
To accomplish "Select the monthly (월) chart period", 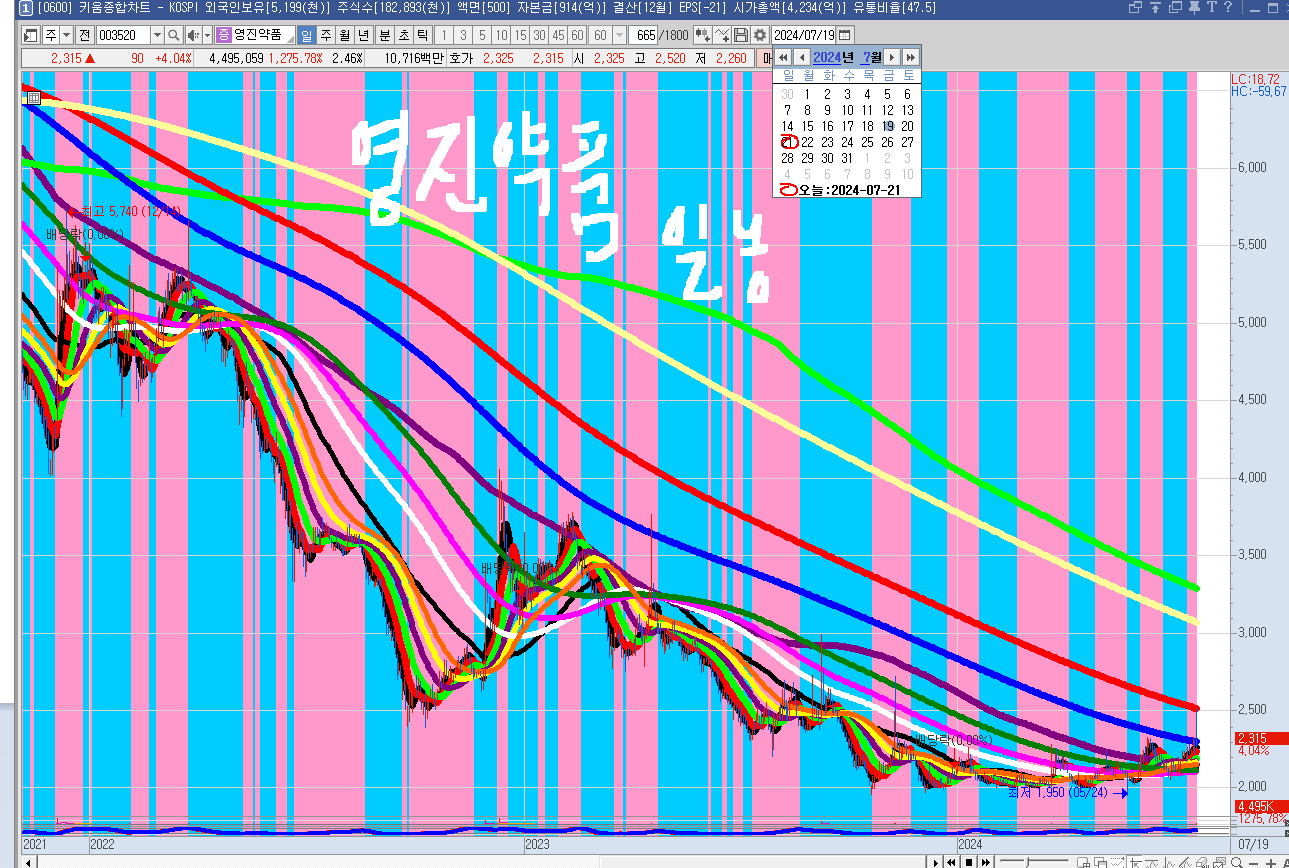I will 344,35.
